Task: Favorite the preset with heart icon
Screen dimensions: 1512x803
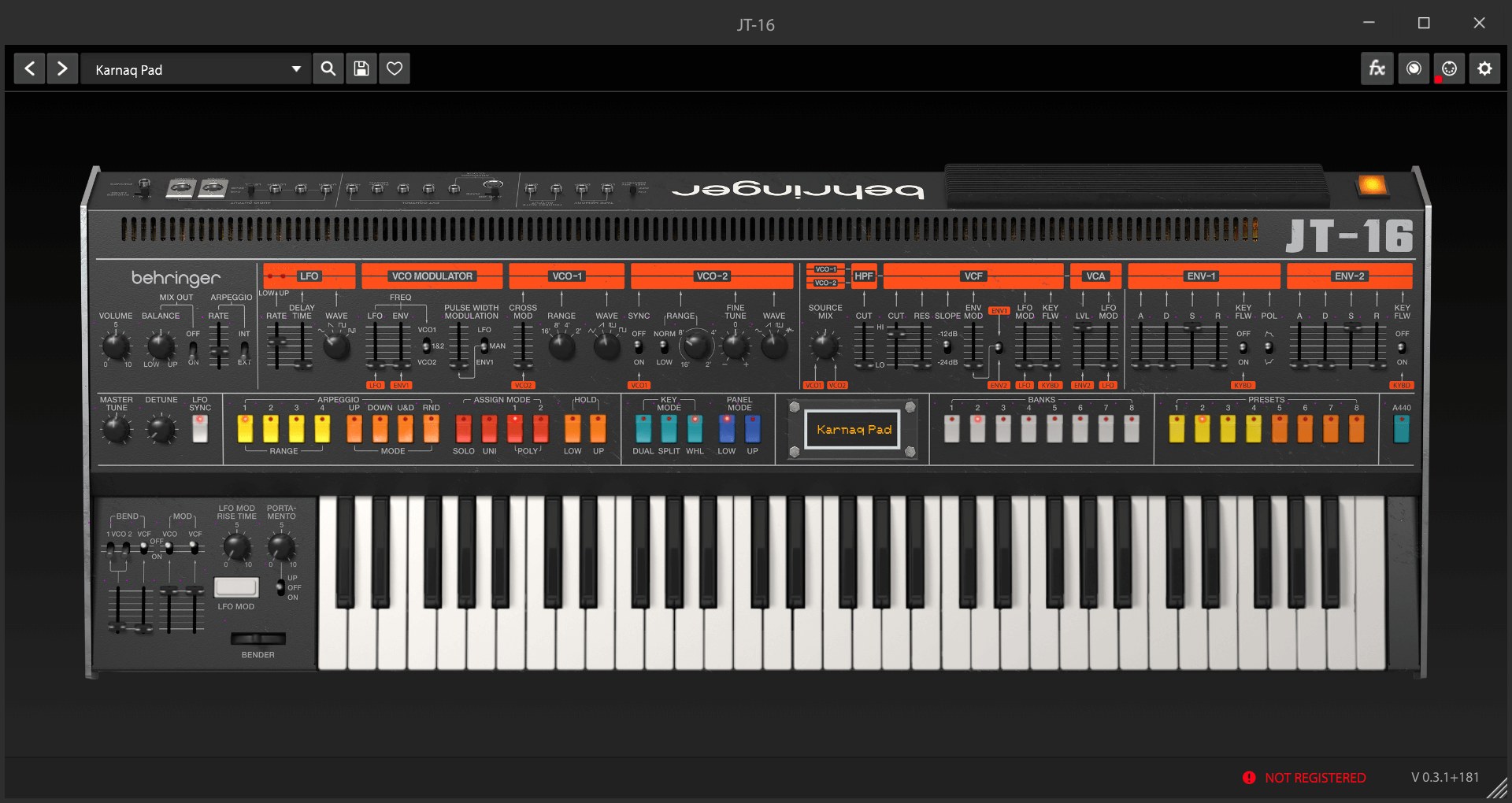Action: 395,68
